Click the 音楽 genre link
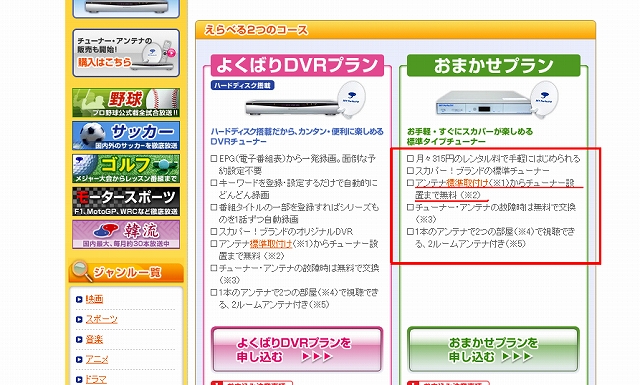This screenshot has height=385, width=640. click(94, 339)
